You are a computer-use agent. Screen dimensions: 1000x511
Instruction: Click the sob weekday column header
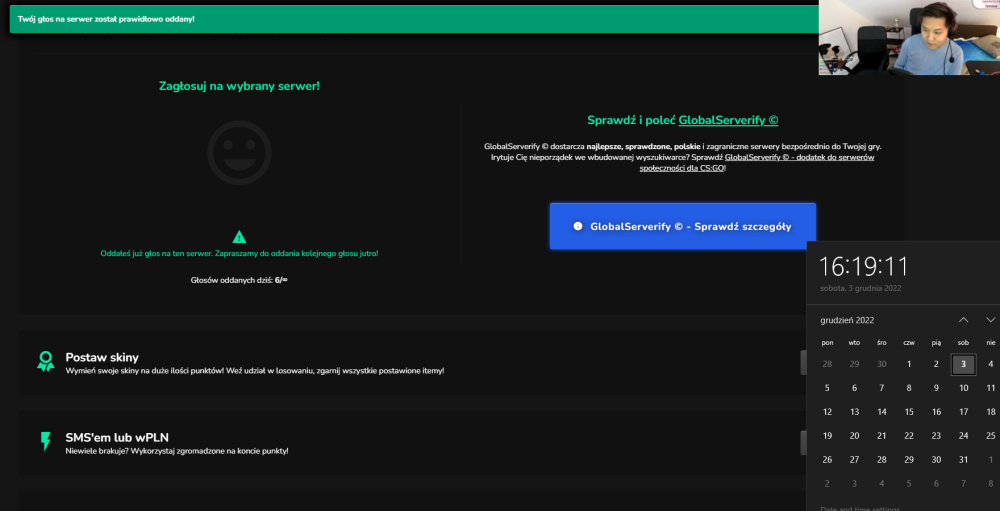point(964,343)
